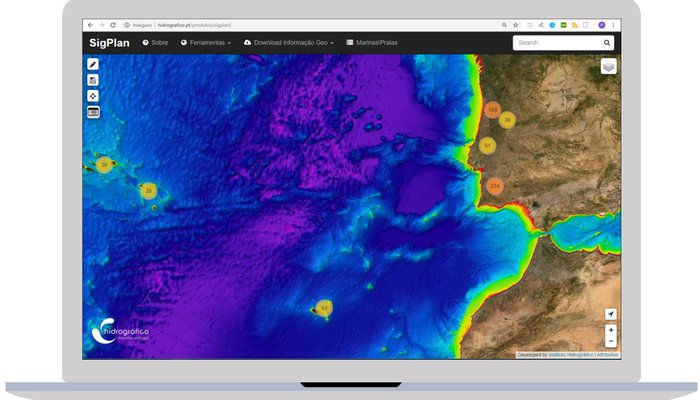The height and width of the screenshot is (400, 700).
Task: Click the crosshair tool below the save icon
Action: click(93, 96)
